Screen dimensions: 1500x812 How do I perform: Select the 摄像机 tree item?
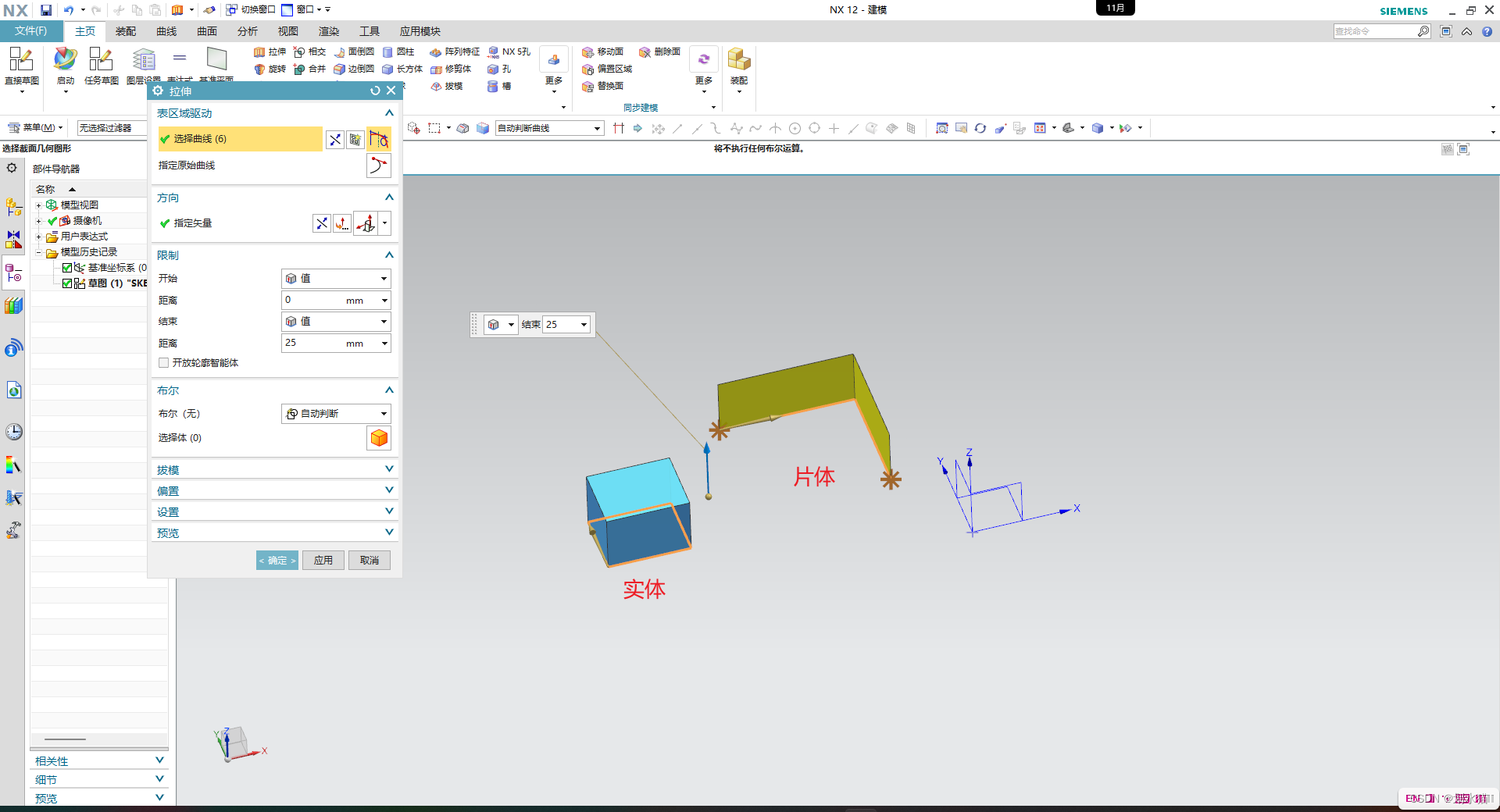click(x=87, y=221)
